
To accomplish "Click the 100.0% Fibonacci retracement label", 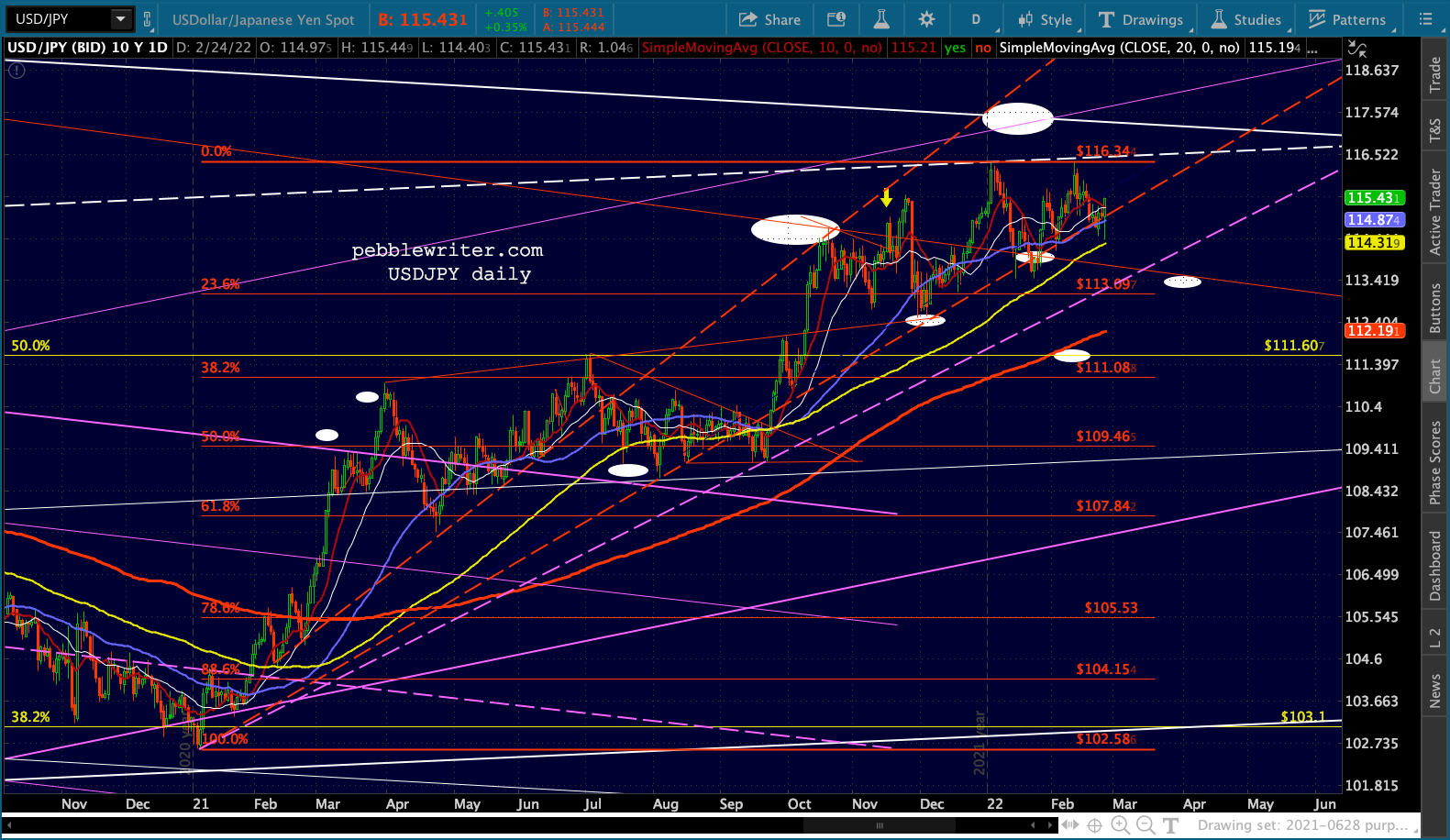I will point(225,739).
